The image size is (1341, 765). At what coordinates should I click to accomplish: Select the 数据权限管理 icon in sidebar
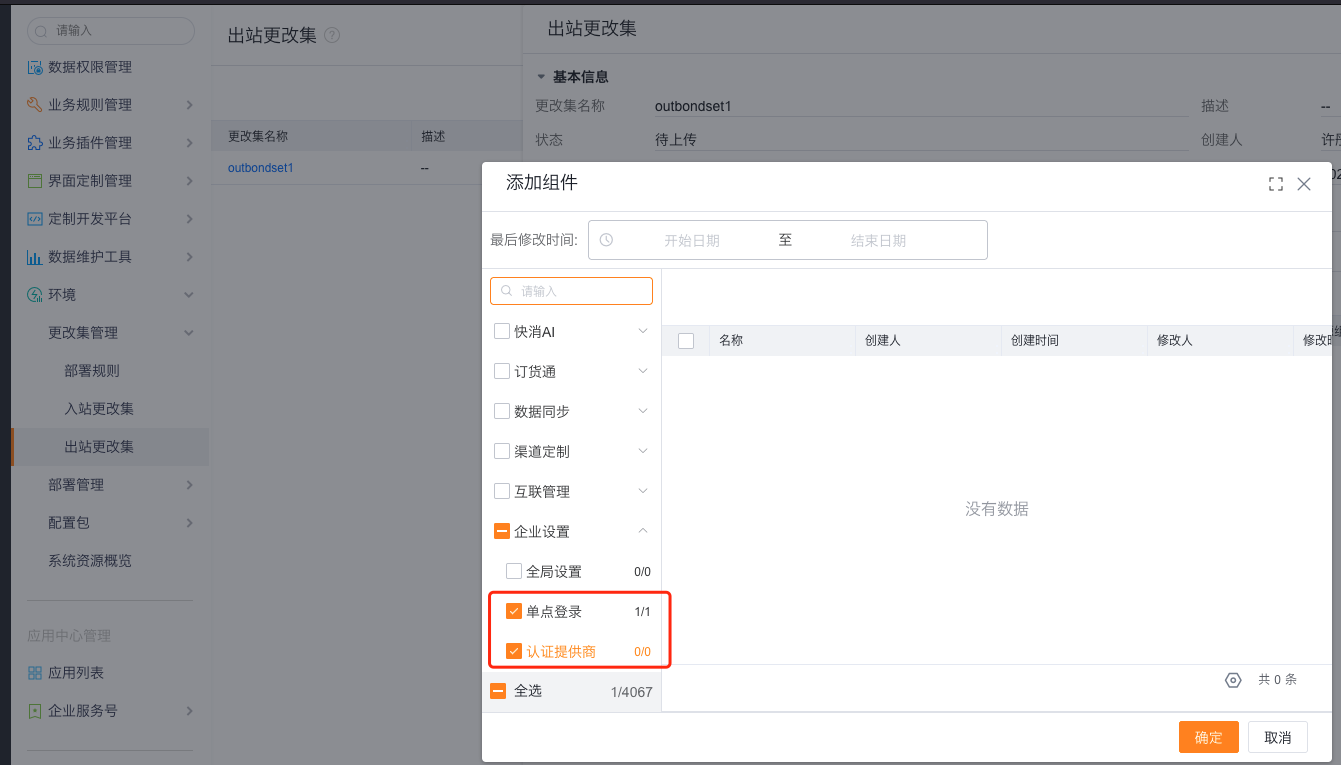tap(35, 66)
